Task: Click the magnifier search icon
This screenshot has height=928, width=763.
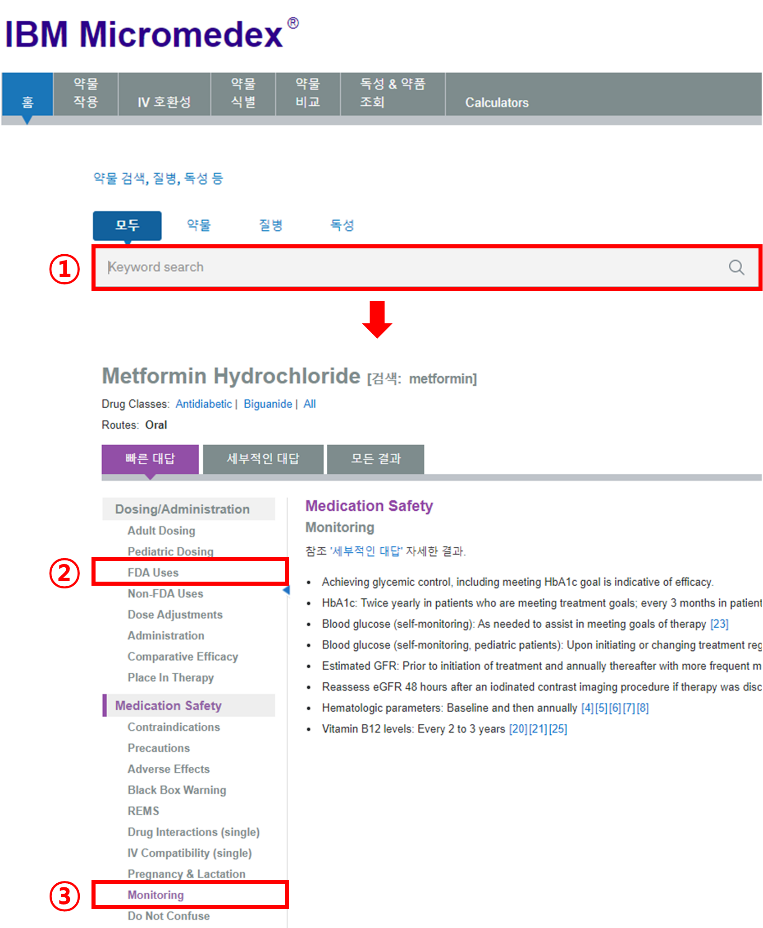Action: (736, 267)
